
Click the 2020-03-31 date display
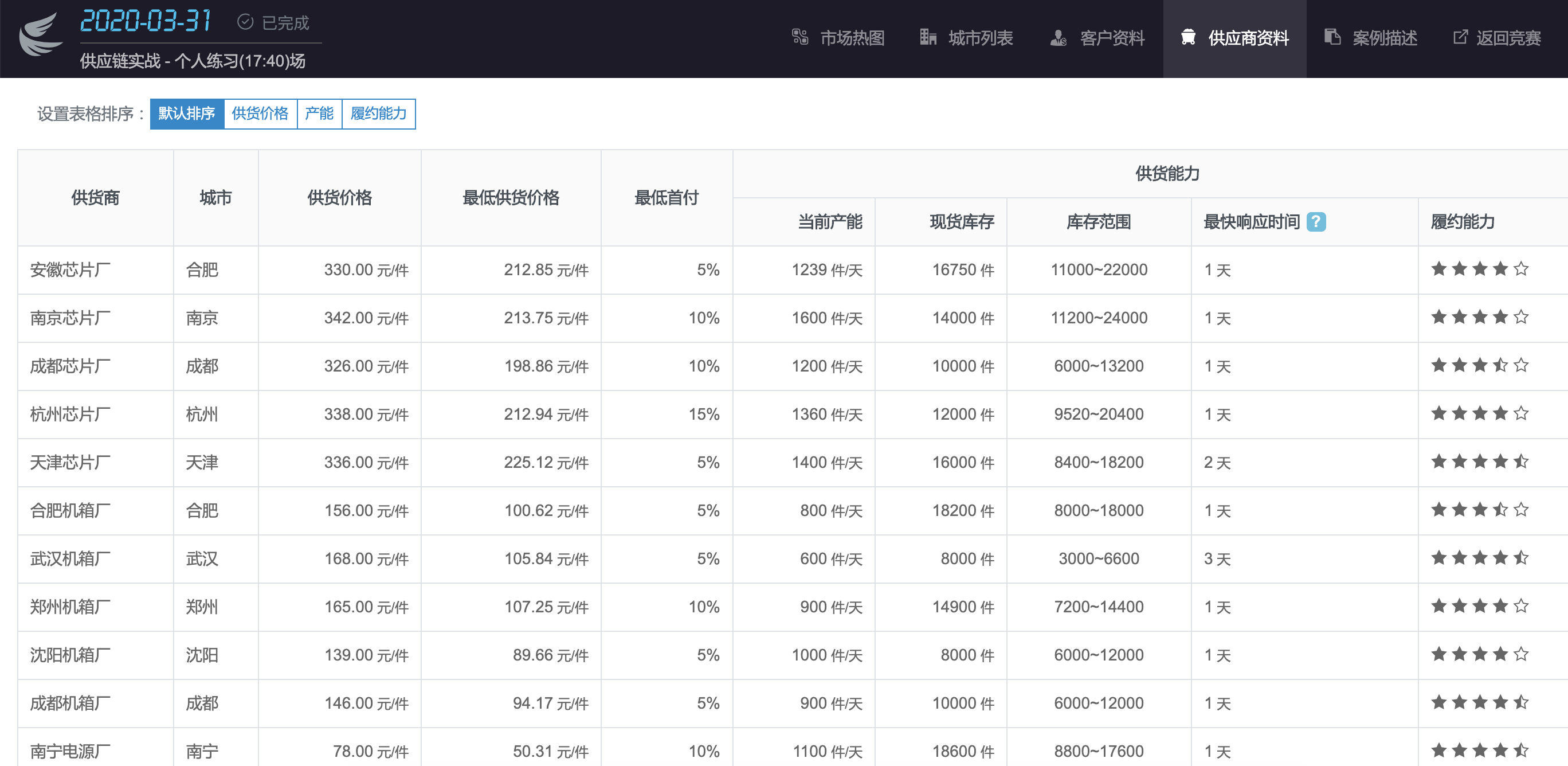(x=146, y=21)
